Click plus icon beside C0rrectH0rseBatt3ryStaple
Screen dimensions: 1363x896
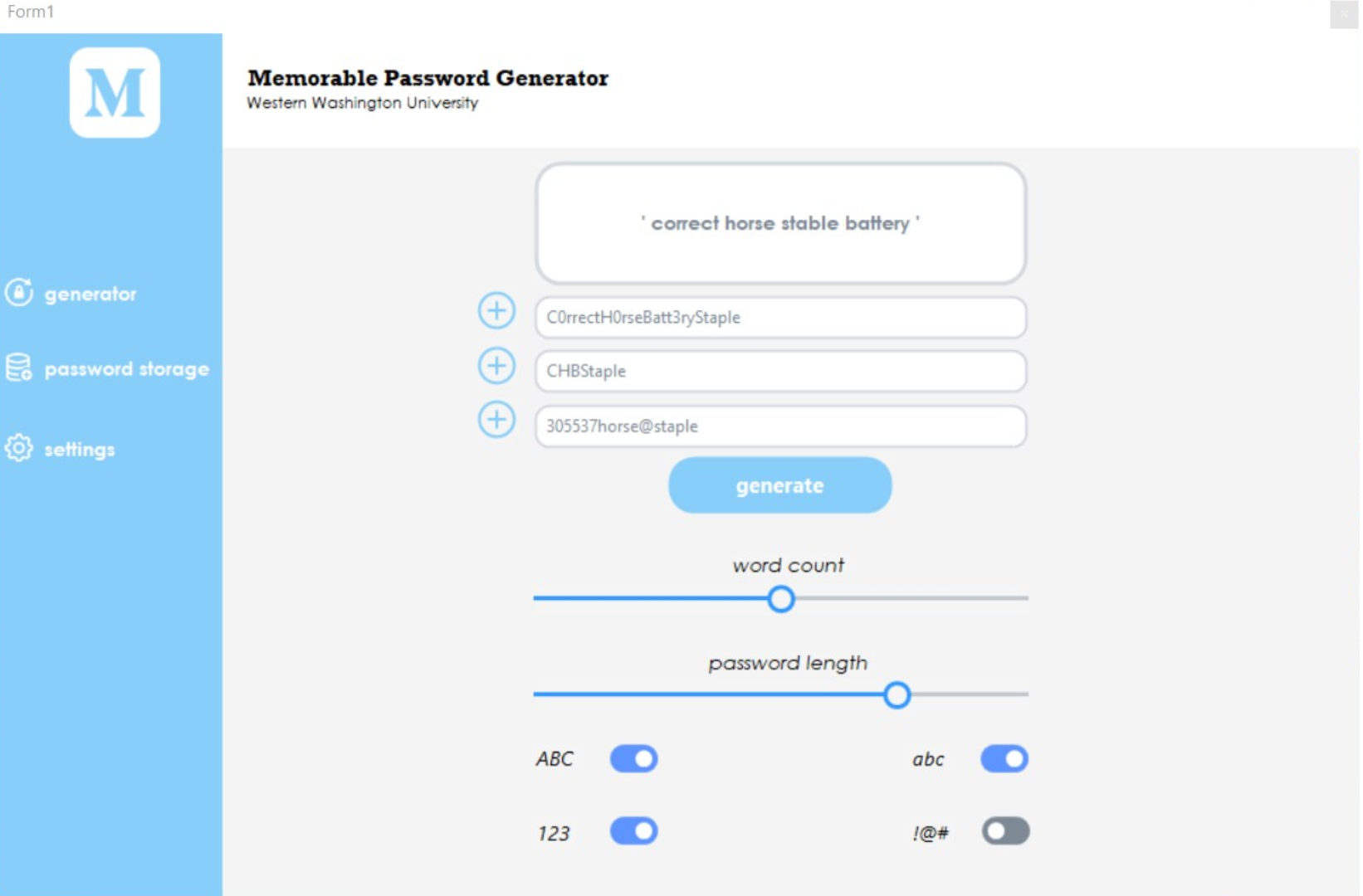496,311
